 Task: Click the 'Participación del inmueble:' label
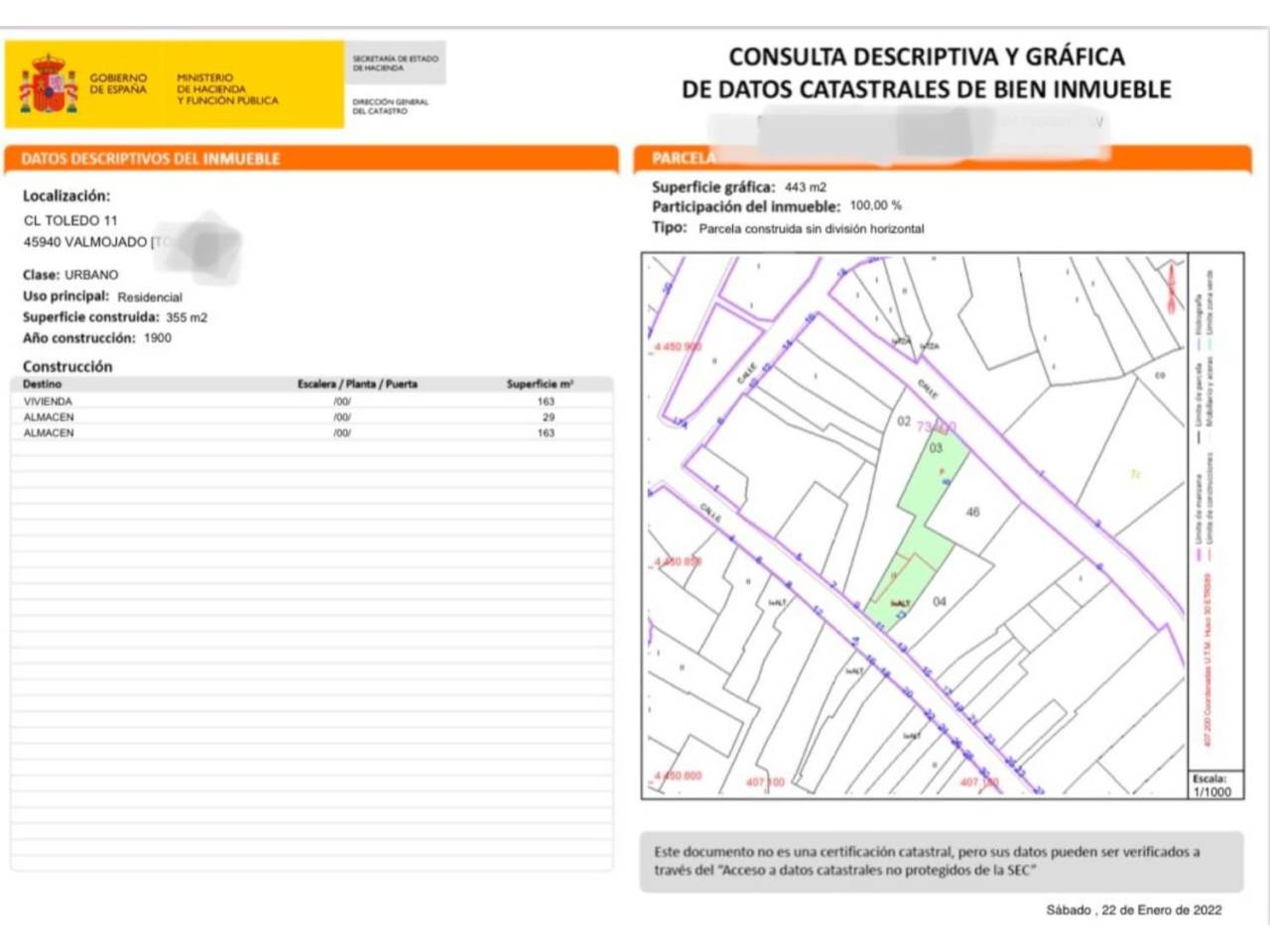point(746,206)
